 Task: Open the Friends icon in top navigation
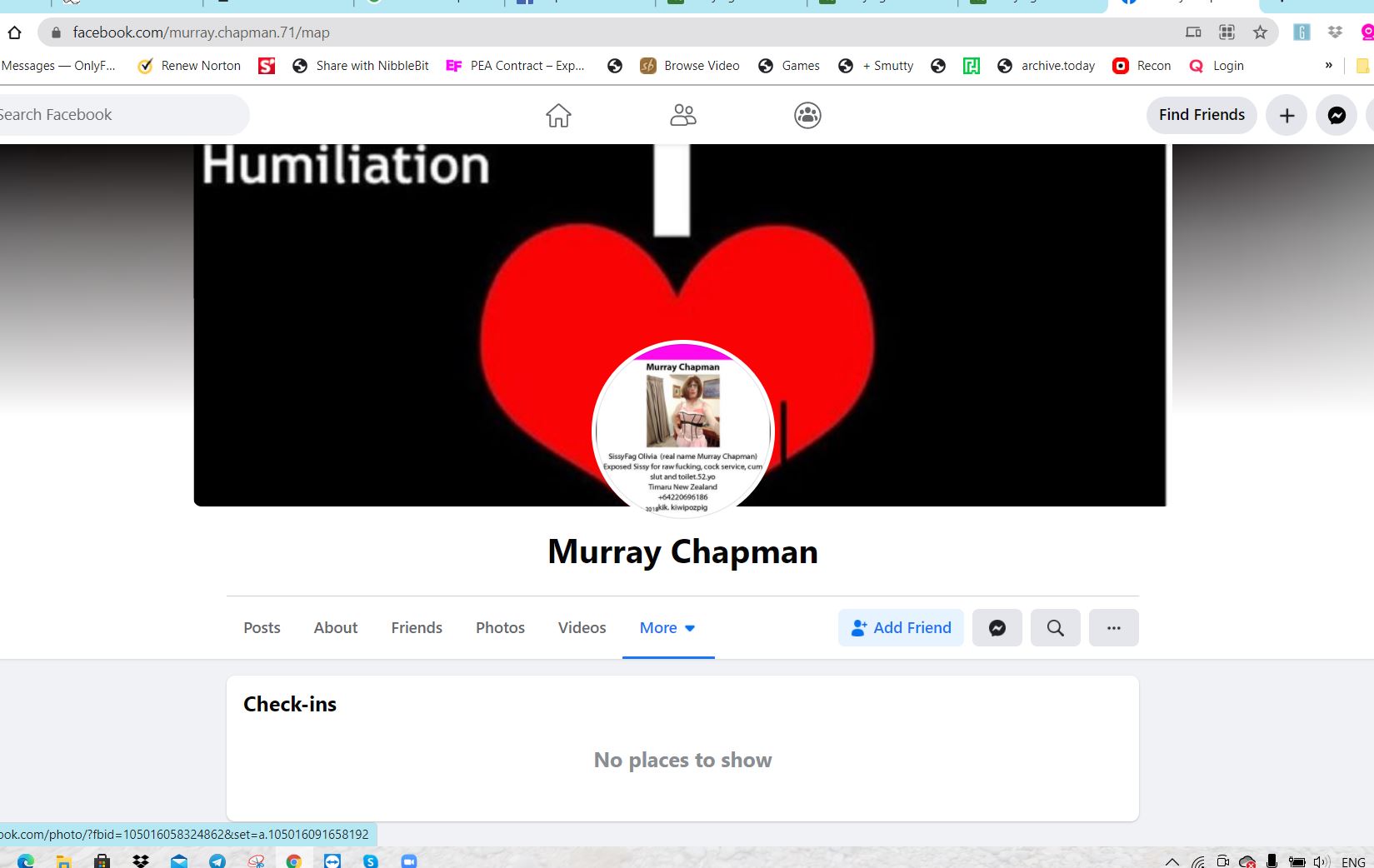tap(682, 115)
